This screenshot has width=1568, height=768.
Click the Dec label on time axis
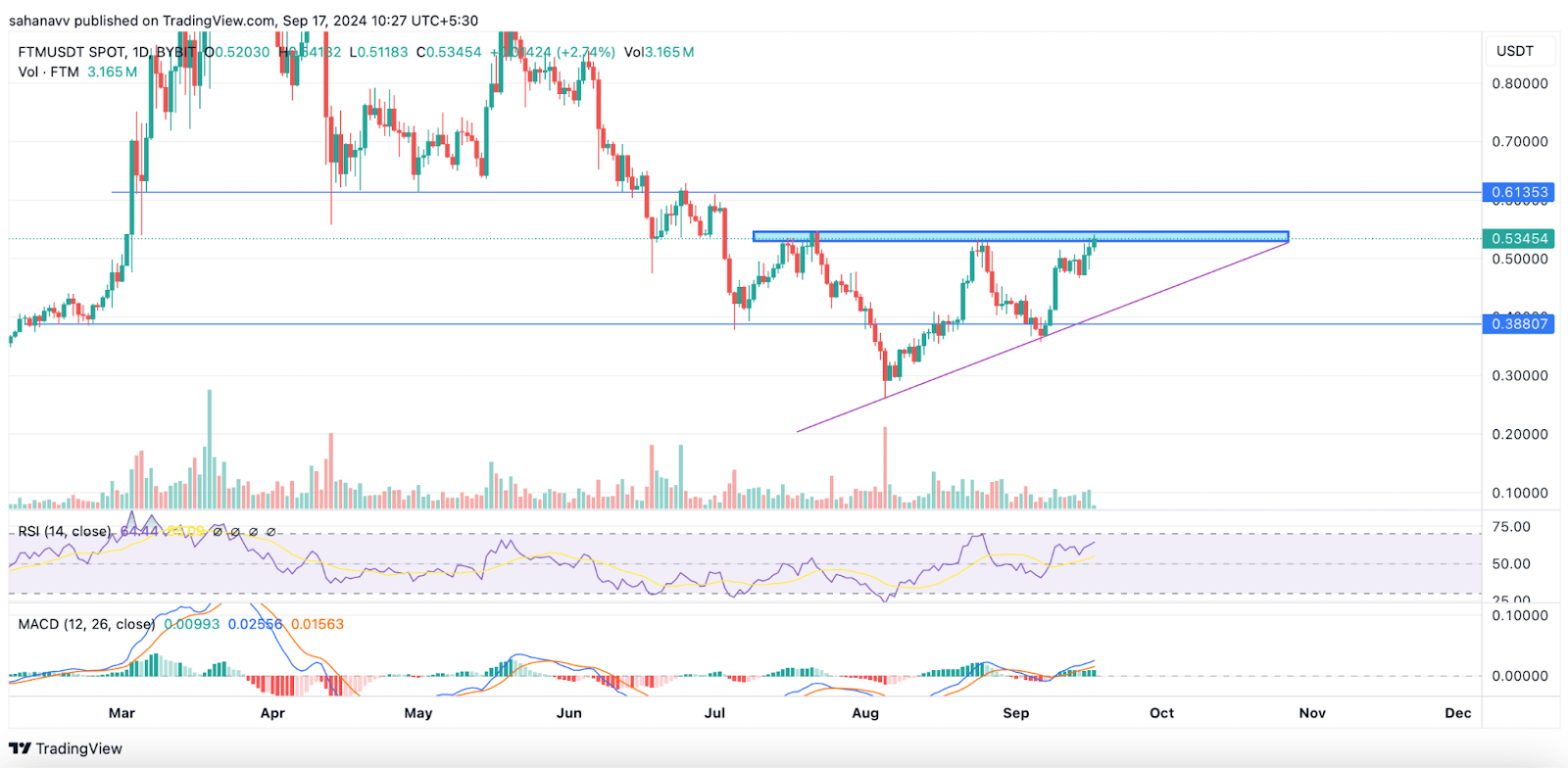[x=1458, y=713]
